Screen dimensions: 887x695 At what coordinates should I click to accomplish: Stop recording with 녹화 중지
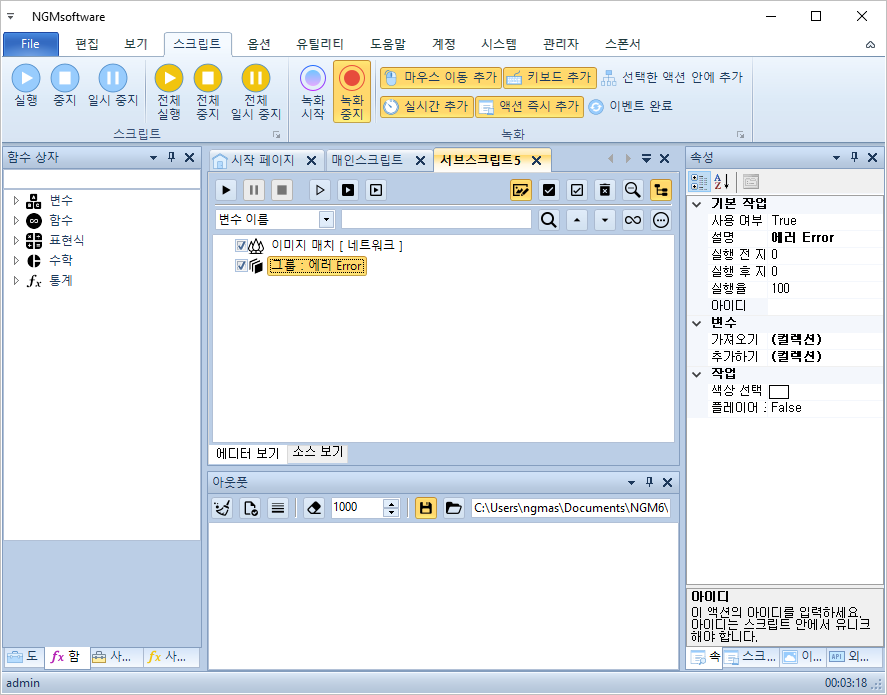point(351,92)
